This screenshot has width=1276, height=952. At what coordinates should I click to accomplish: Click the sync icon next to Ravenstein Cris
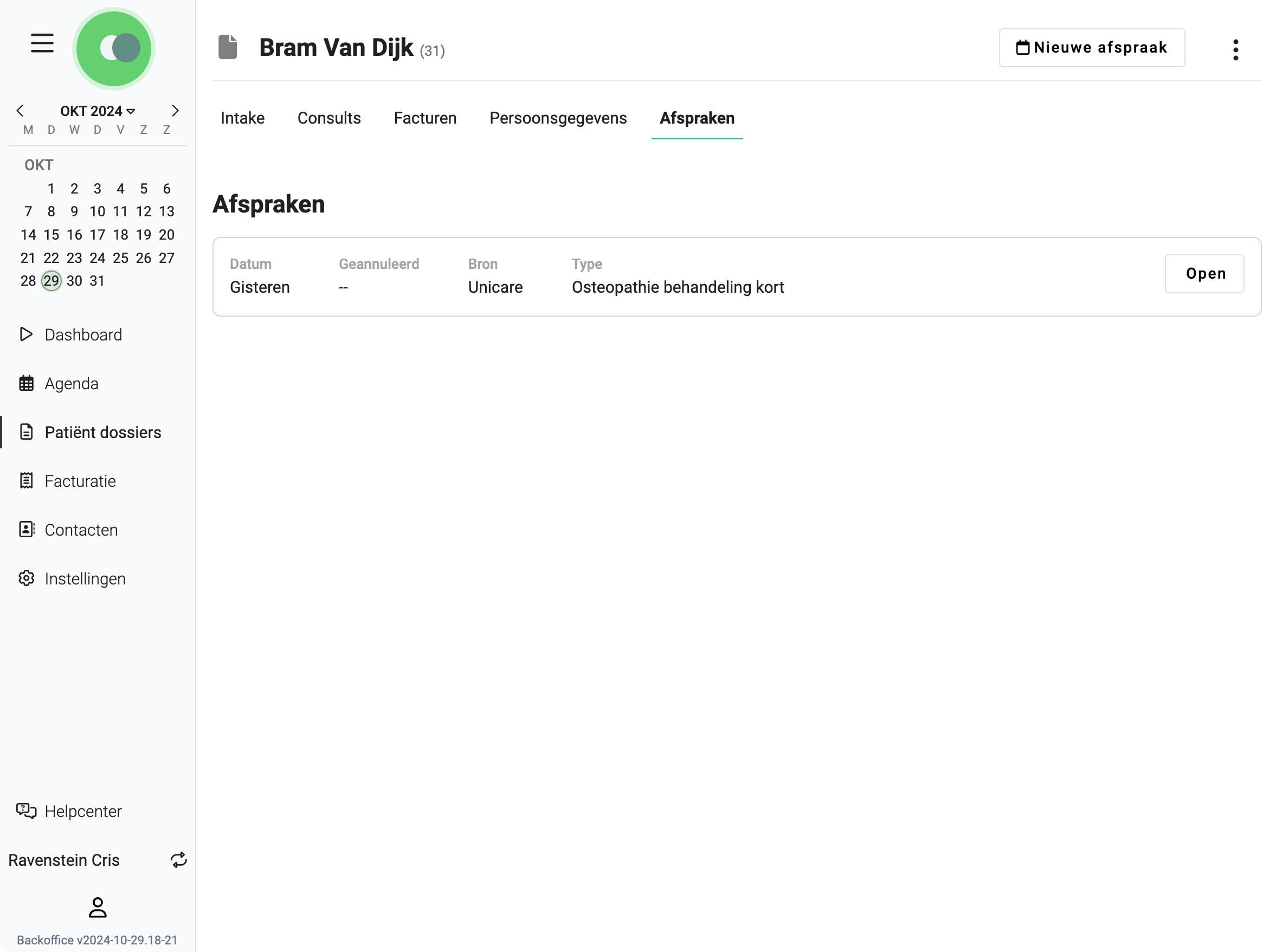click(x=178, y=860)
